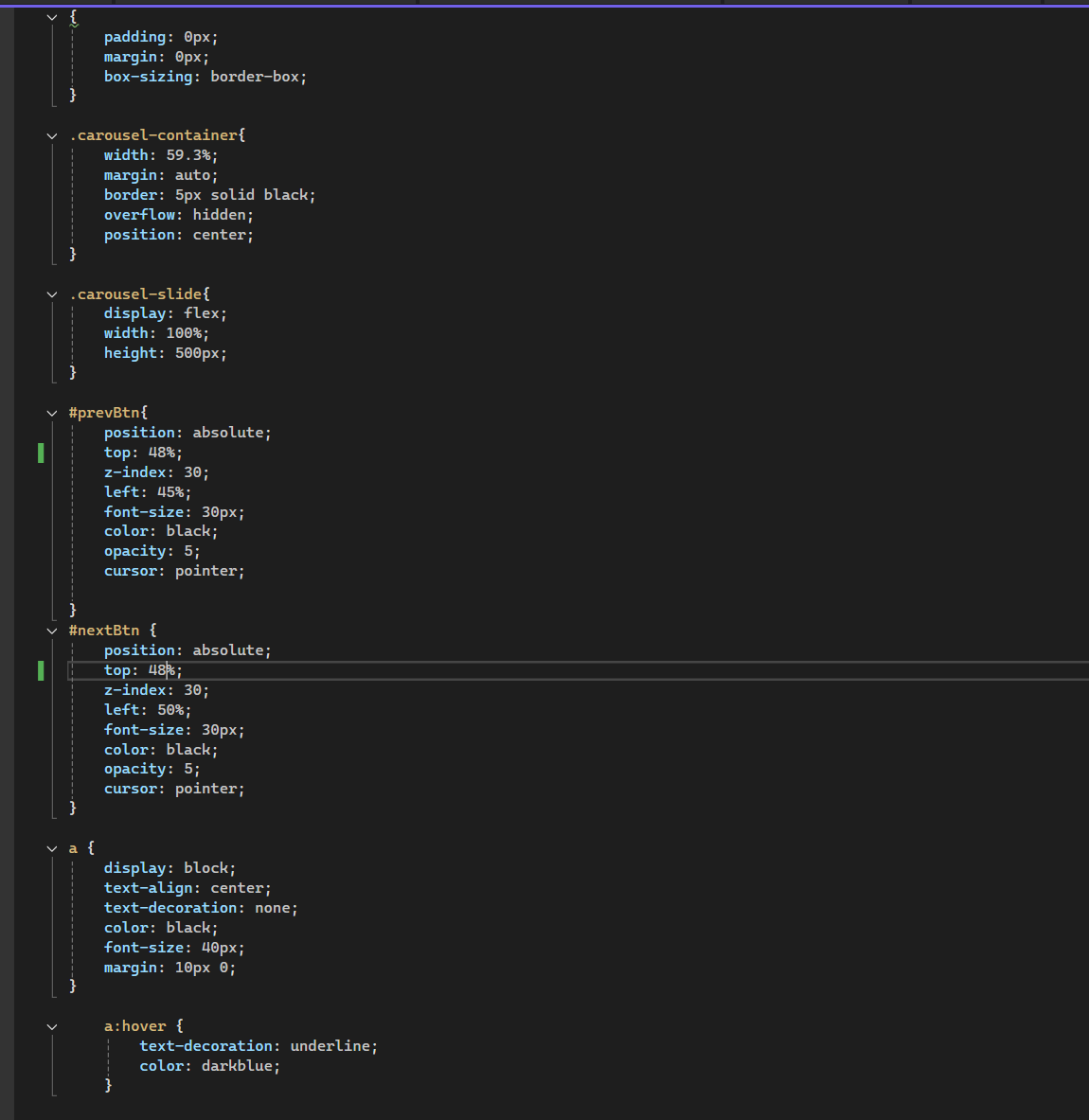Screen dimensions: 1089x1120
Task: Click 'text-decoration: underline' in a:hover
Action: [x=258, y=1046]
